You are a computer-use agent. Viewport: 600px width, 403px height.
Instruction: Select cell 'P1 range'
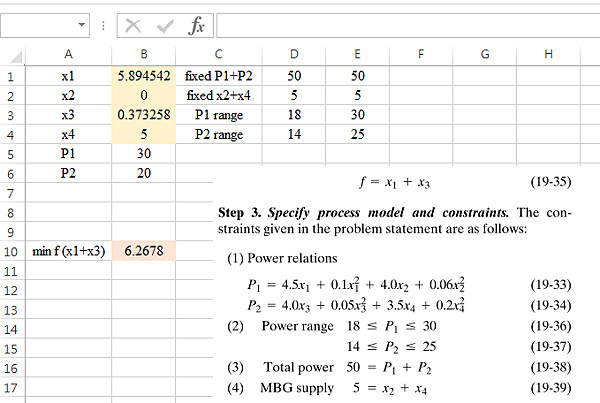coord(219,115)
